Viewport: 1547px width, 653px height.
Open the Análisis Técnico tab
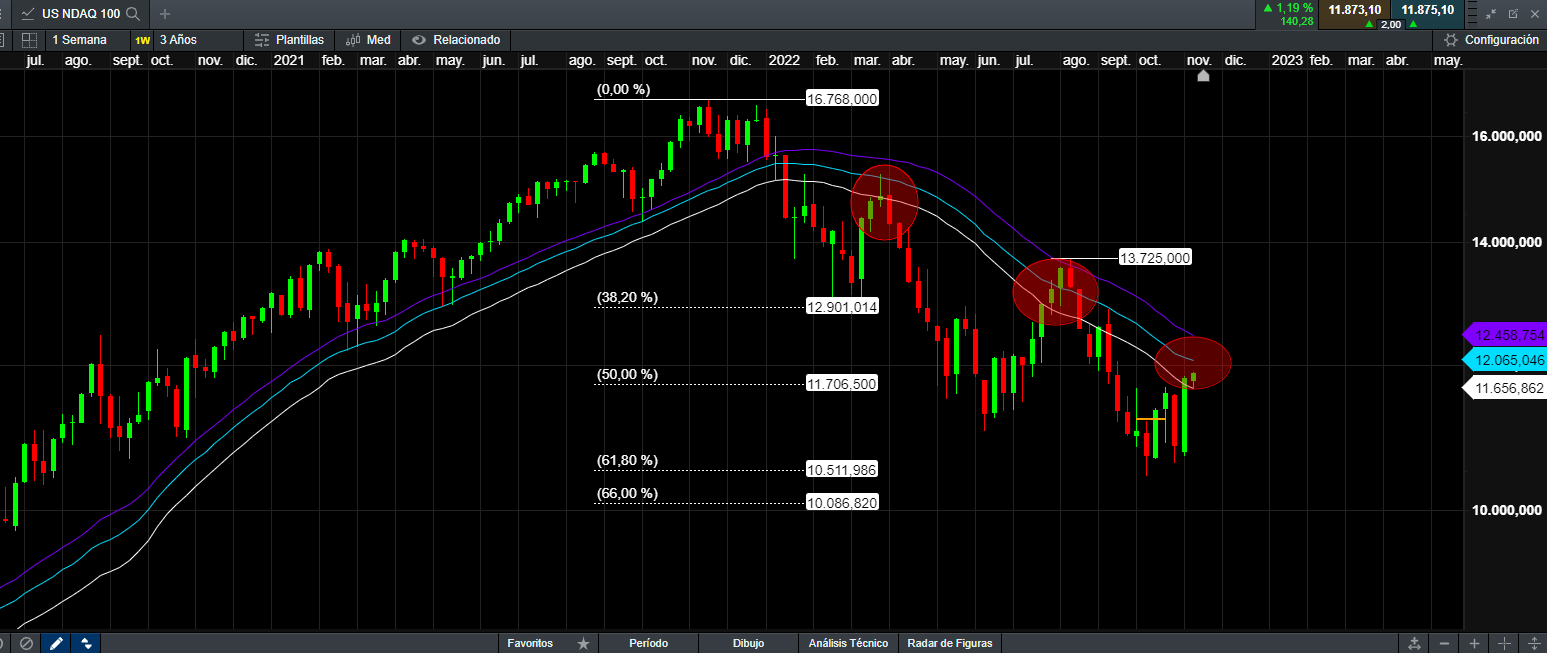point(848,643)
